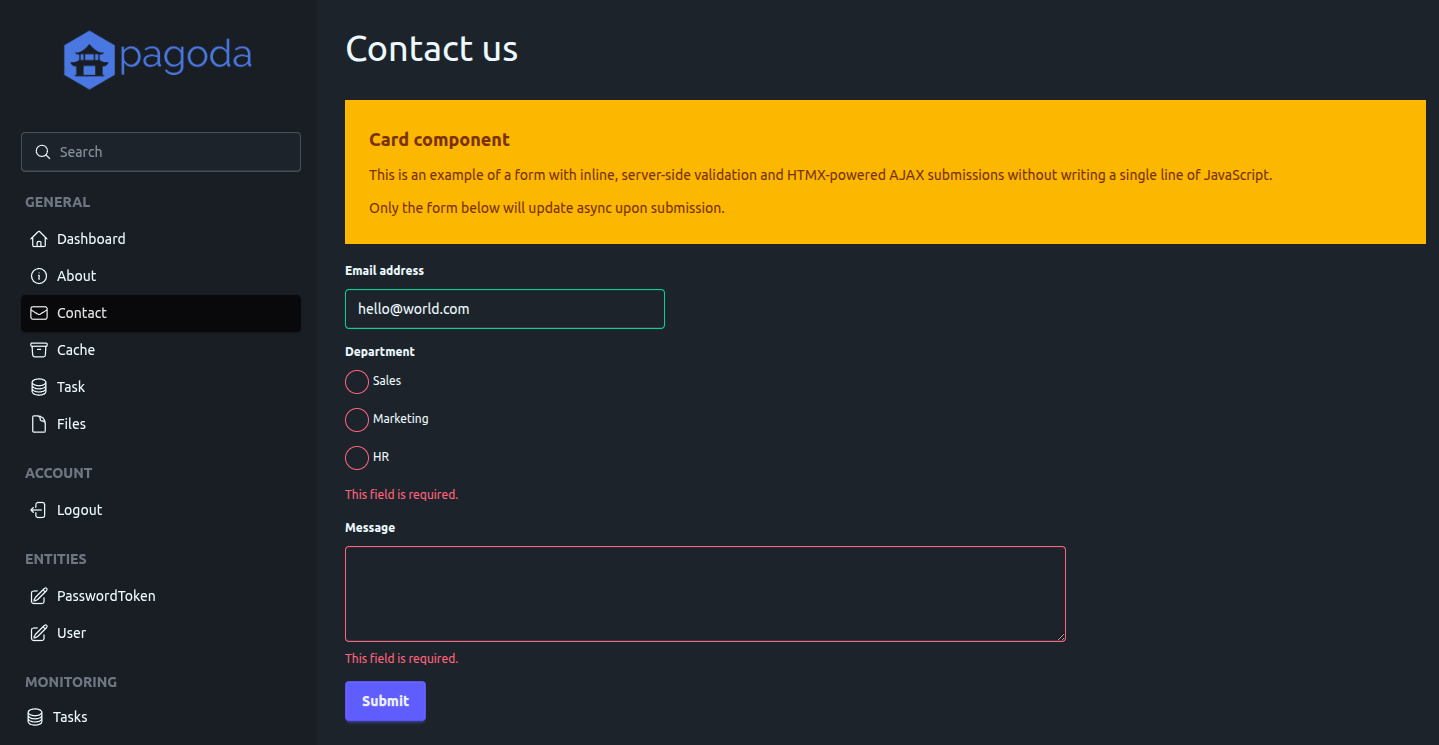
Task: Click the About info icon
Action: pos(38,275)
